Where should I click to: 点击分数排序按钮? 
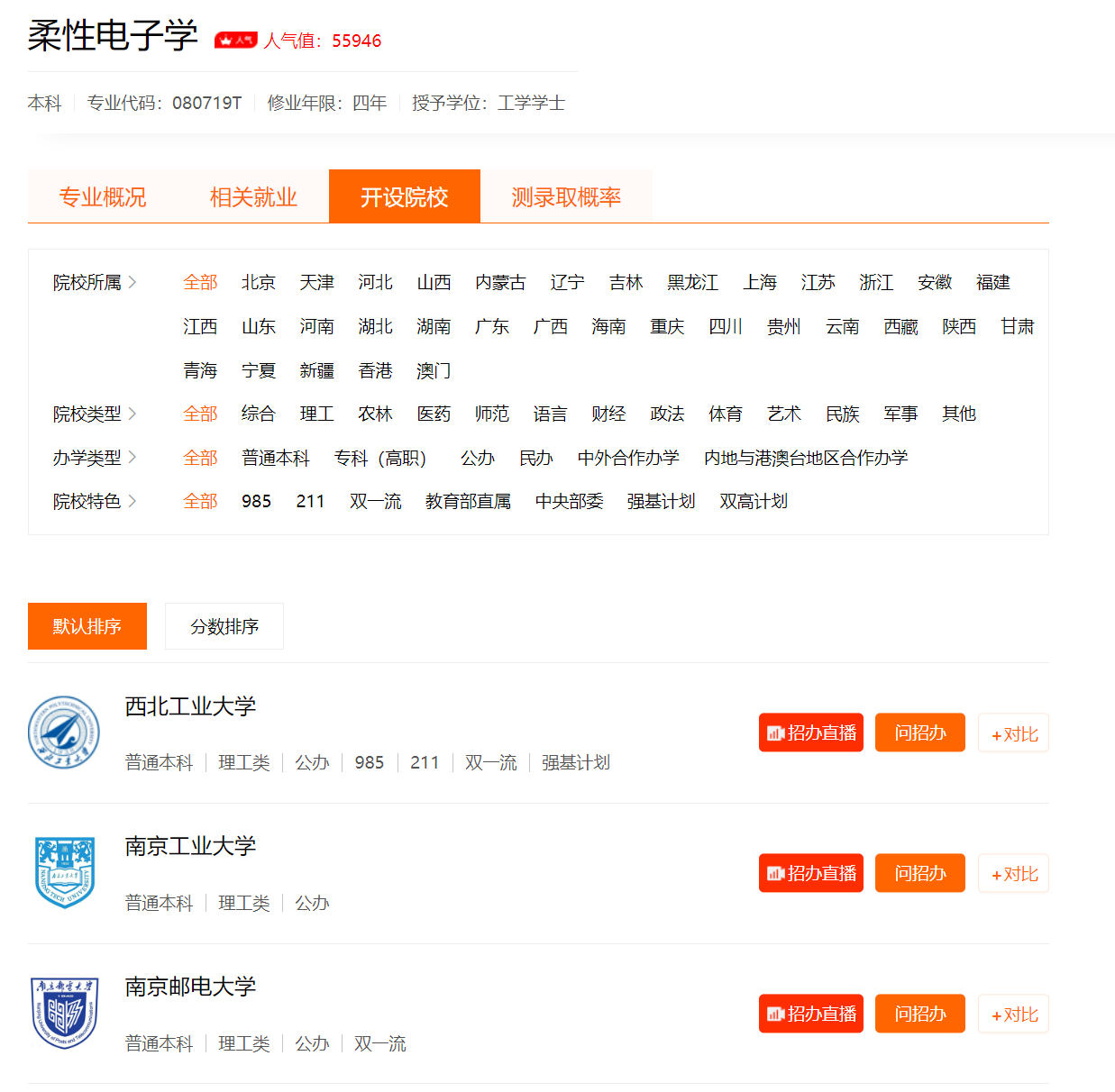224,625
